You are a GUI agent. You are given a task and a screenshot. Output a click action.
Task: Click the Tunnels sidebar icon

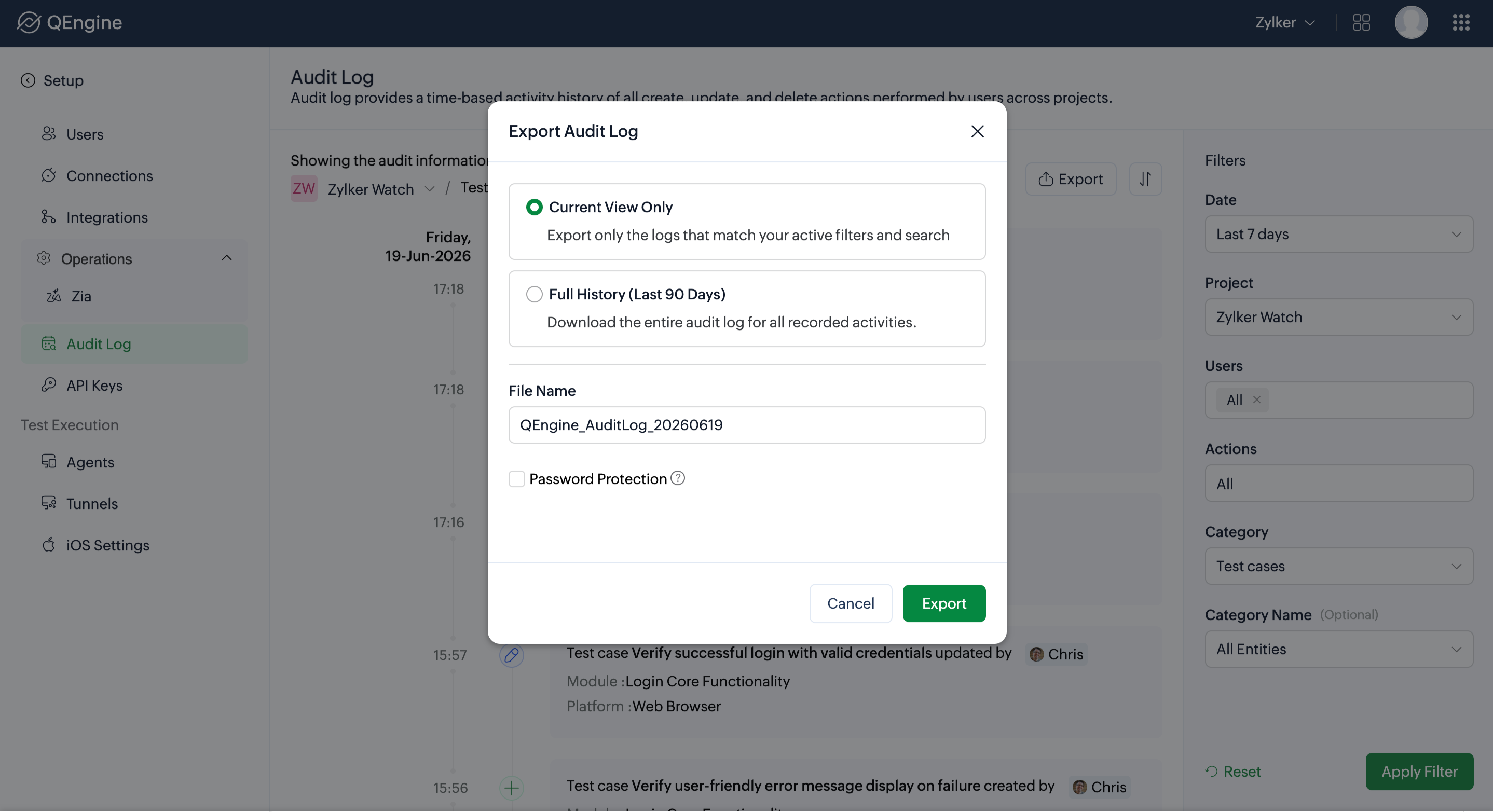49,503
